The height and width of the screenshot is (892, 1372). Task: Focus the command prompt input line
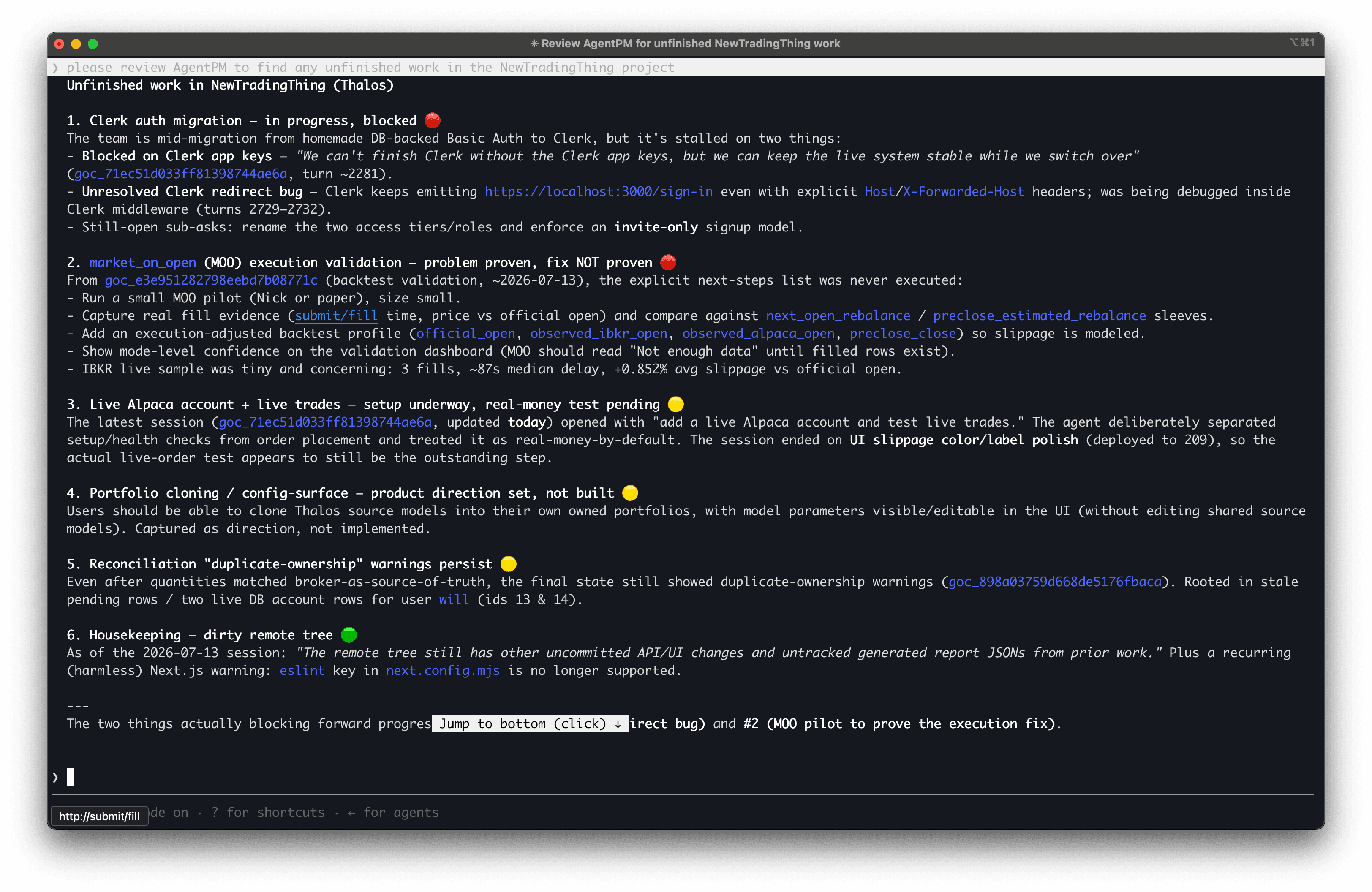pos(686,777)
